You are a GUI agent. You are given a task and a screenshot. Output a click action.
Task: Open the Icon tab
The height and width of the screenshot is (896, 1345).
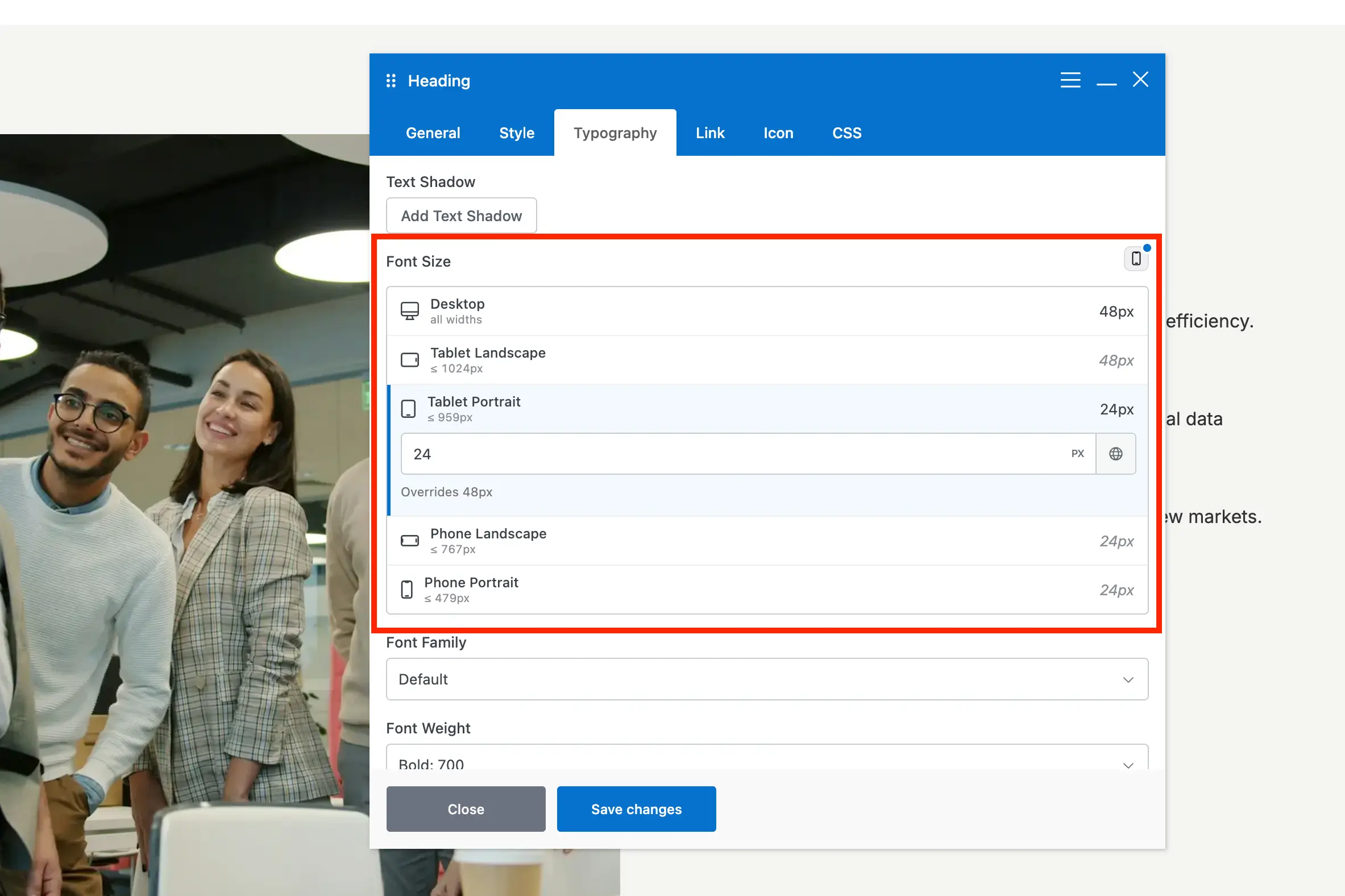click(x=778, y=132)
